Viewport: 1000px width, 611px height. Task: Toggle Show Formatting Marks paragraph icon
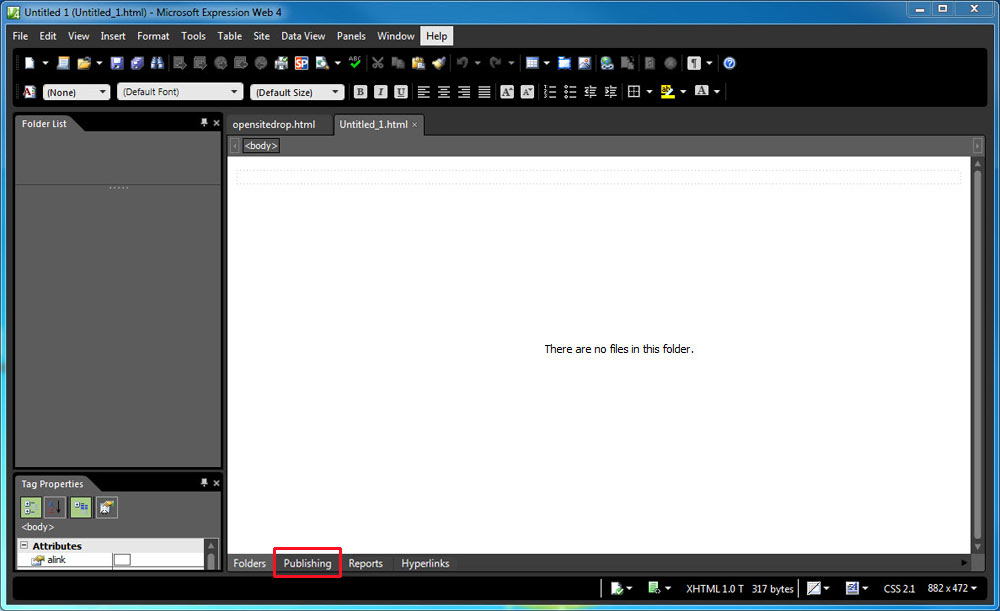(x=694, y=63)
